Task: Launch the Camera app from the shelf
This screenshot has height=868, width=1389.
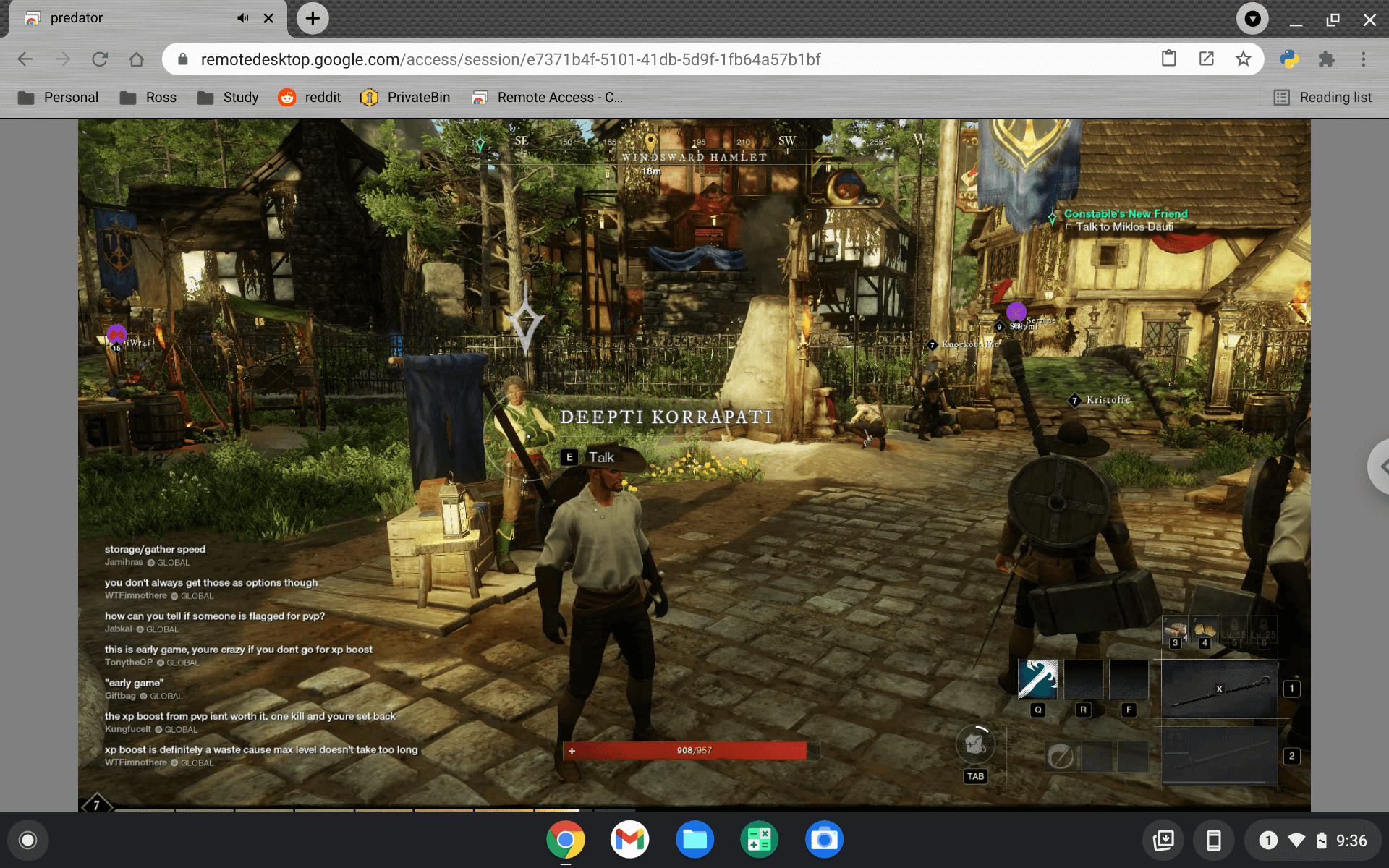Action: coord(824,839)
